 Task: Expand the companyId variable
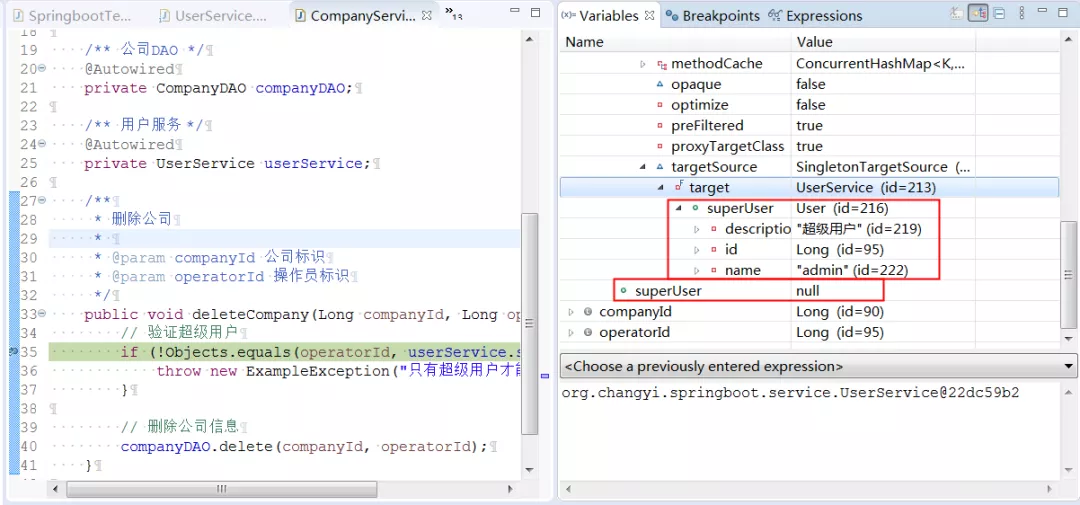pos(571,312)
